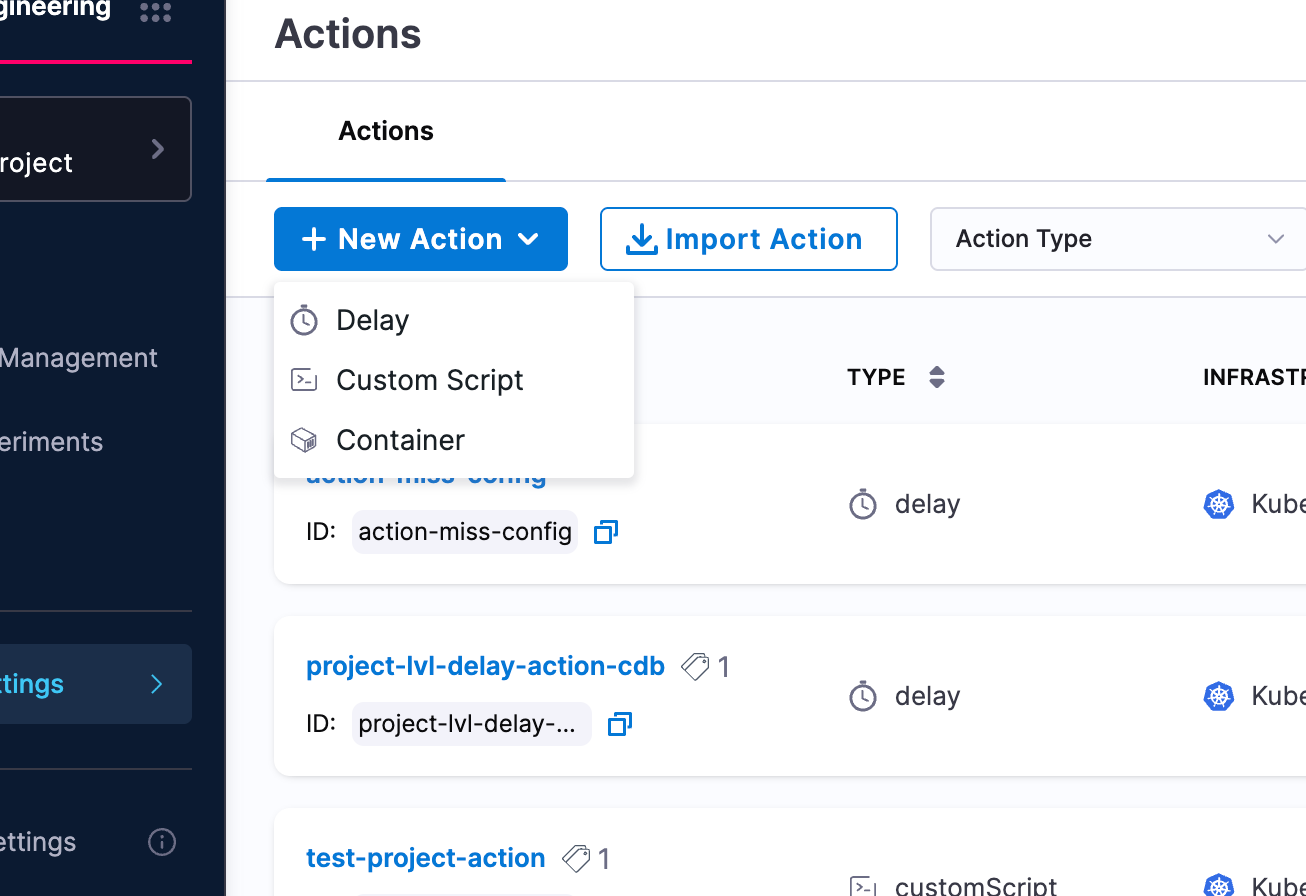Select the stopwatch icon beside Delay option
Screen dimensions: 1306x896
[303, 319]
